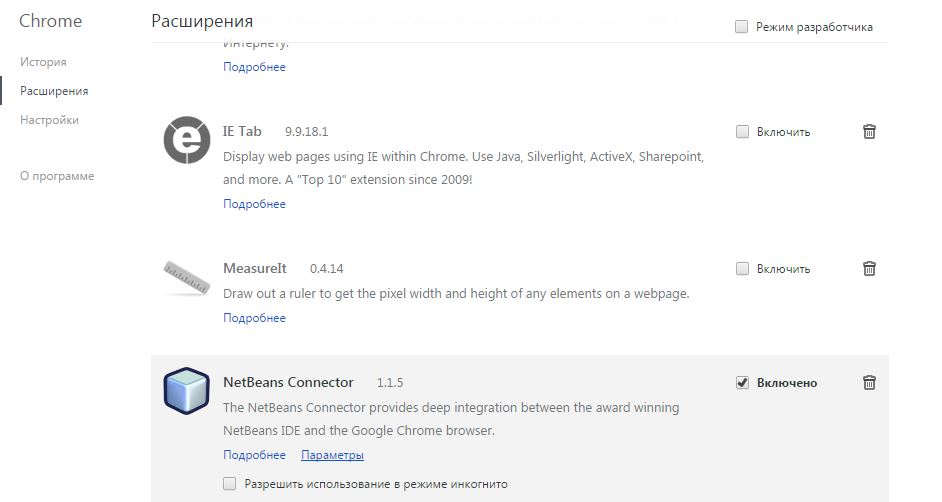Open NetBeans Connector Параметры link

tap(332, 455)
